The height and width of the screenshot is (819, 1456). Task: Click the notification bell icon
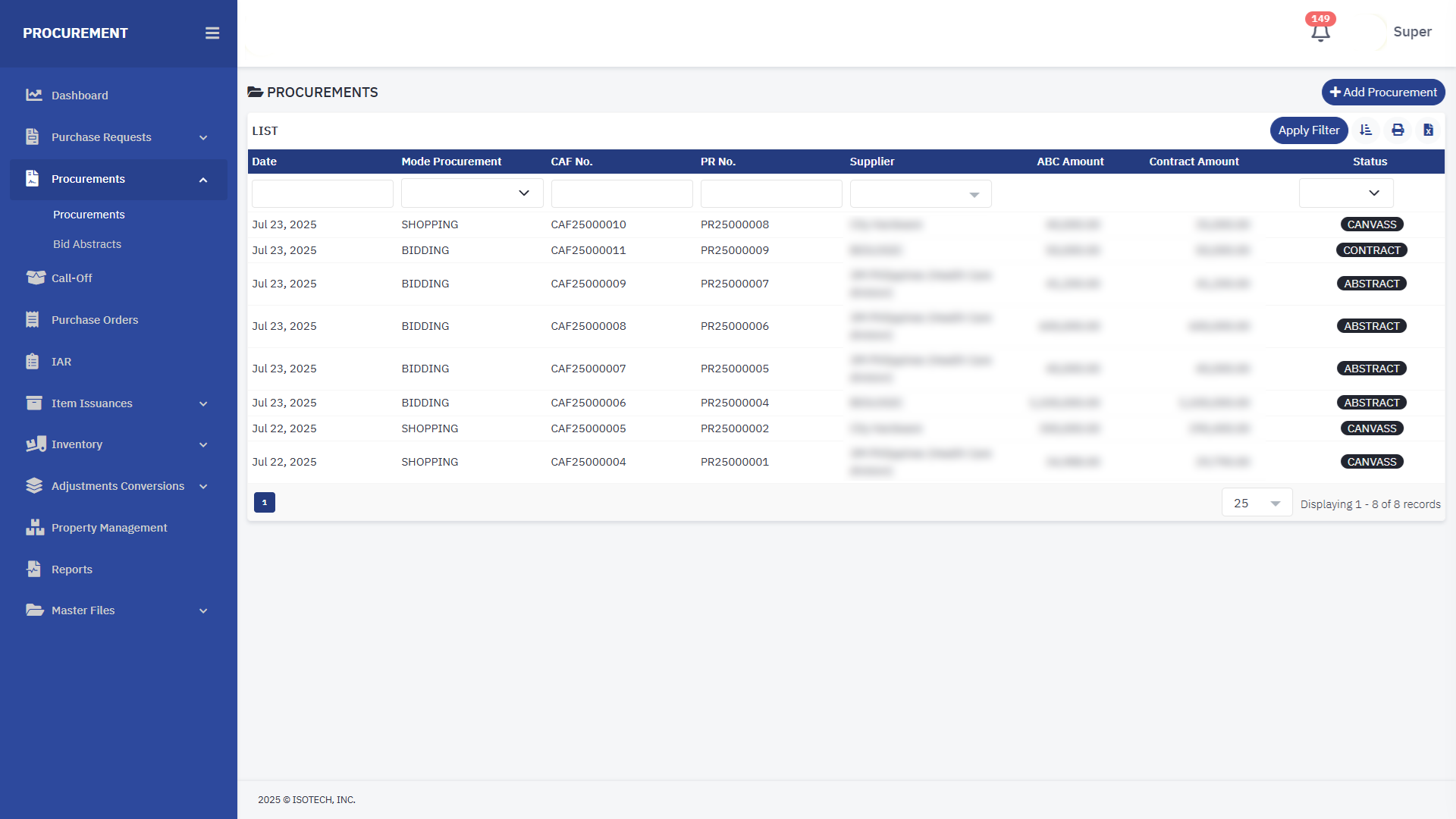click(1320, 32)
